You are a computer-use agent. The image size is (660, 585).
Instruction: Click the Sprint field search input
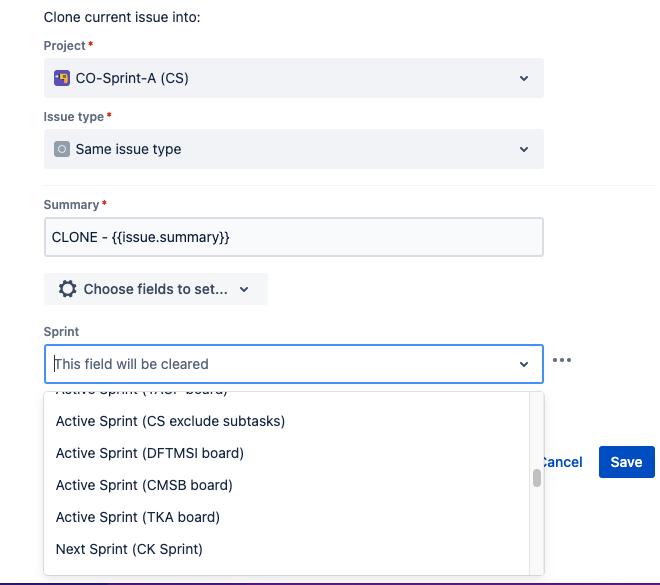pyautogui.click(x=280, y=364)
